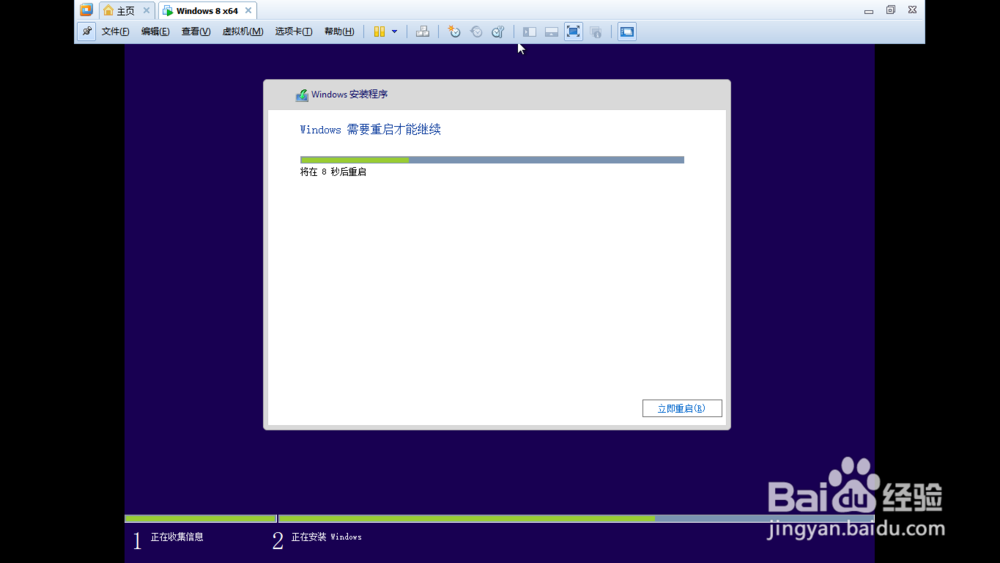1000x563 pixels.
Task: Open the 帮助(H) menu
Action: 339,31
